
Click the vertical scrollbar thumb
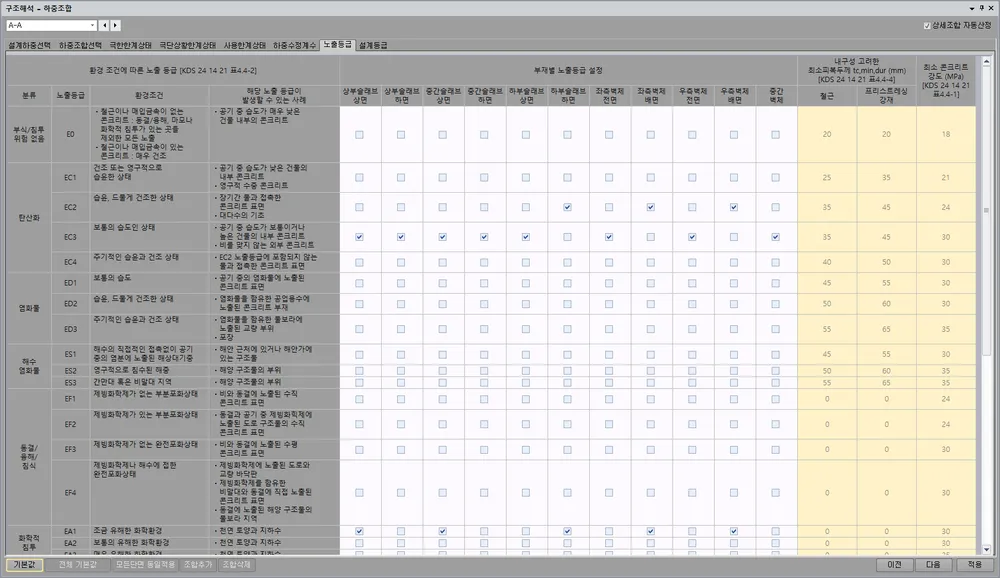[x=986, y=211]
